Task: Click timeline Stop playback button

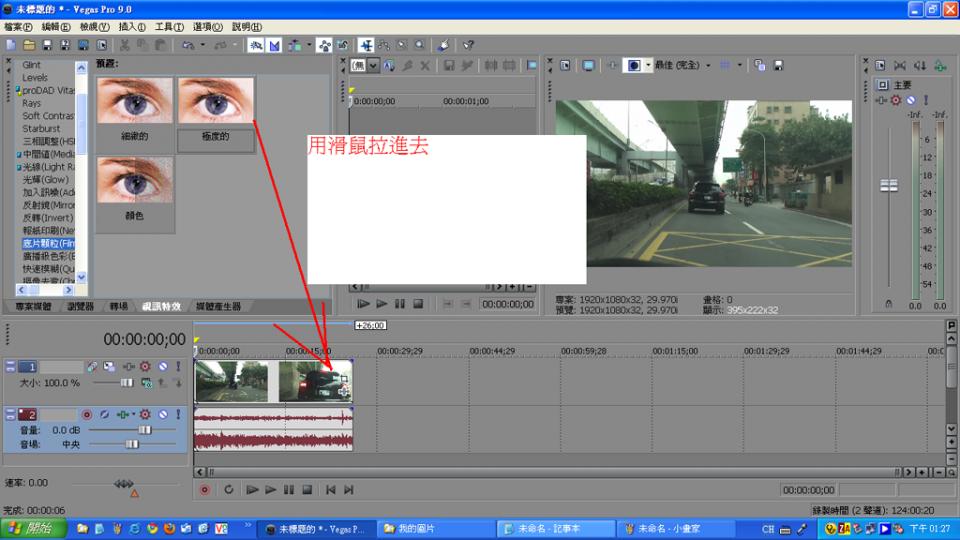Action: click(307, 490)
